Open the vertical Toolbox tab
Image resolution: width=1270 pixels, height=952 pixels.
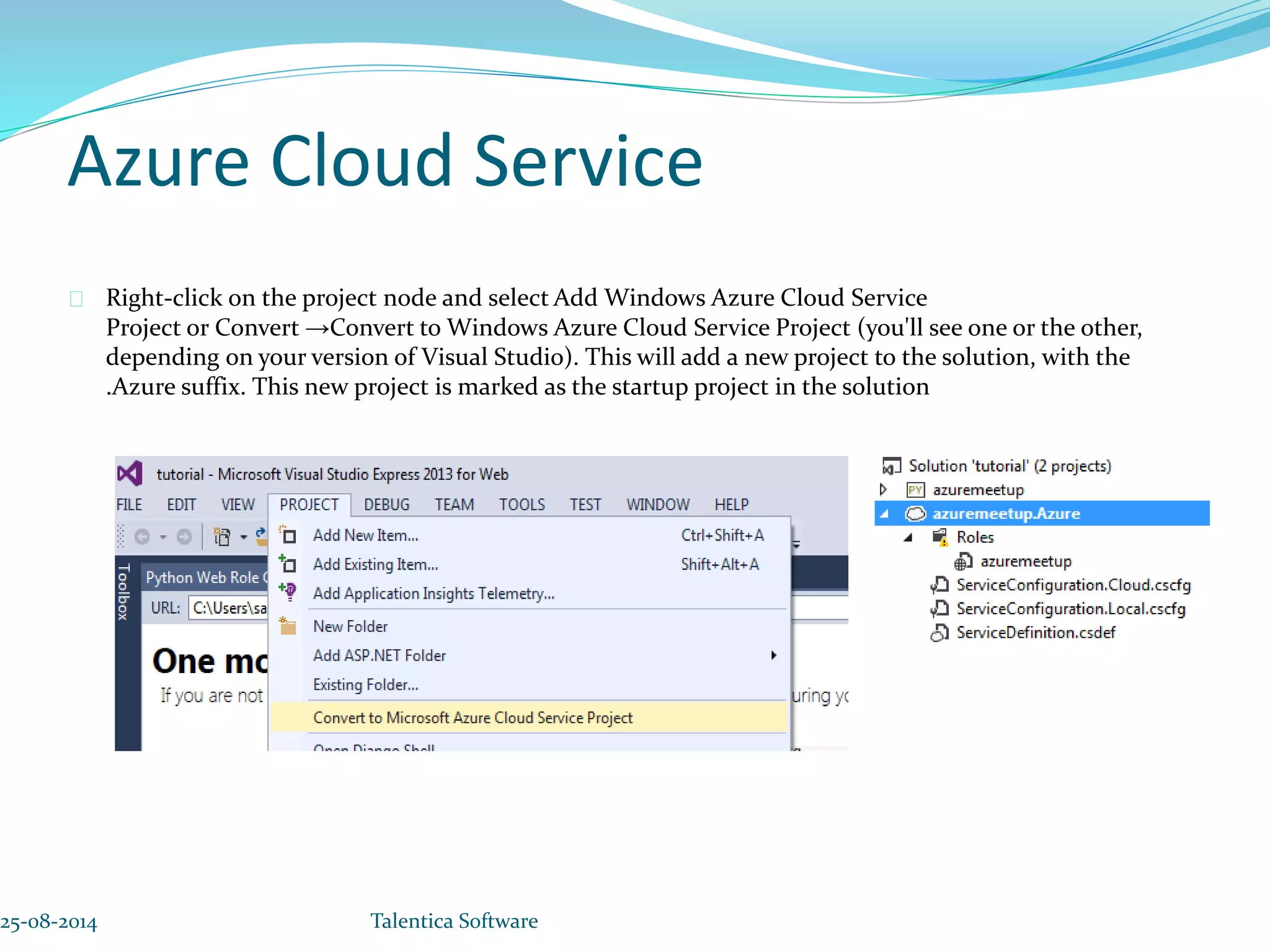pyautogui.click(x=123, y=591)
